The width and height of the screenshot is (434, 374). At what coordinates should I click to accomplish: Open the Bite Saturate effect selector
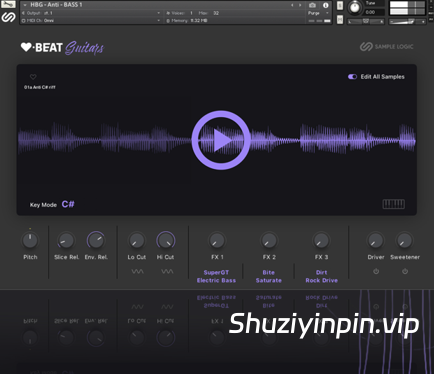click(269, 276)
